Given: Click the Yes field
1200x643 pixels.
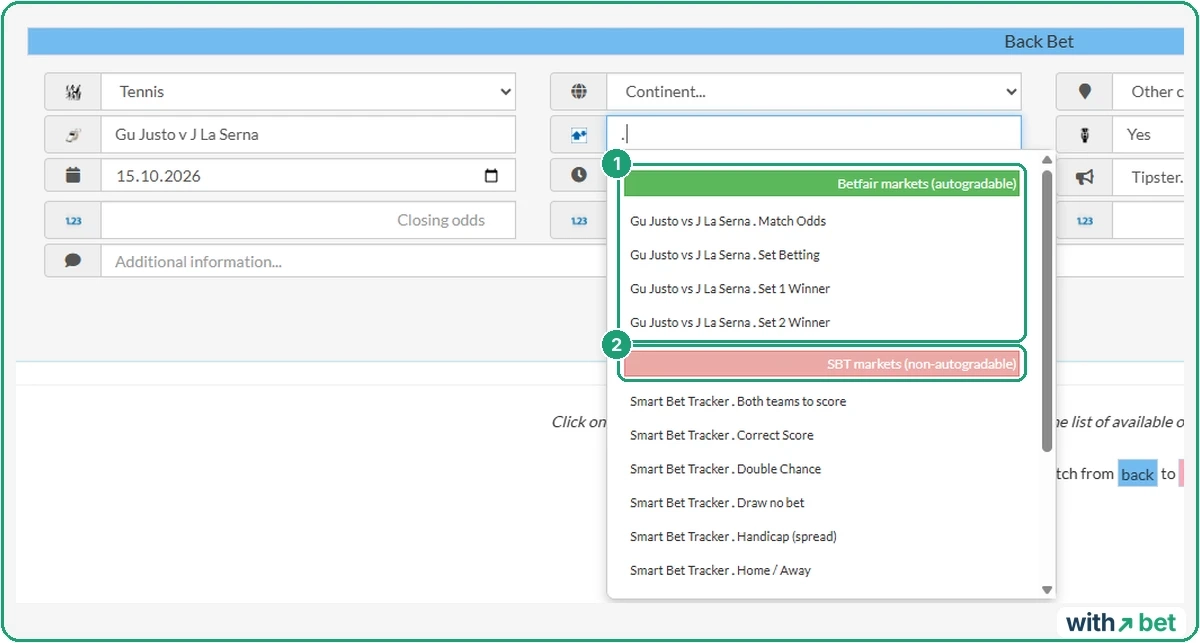Looking at the screenshot, I should pyautogui.click(x=1149, y=135).
